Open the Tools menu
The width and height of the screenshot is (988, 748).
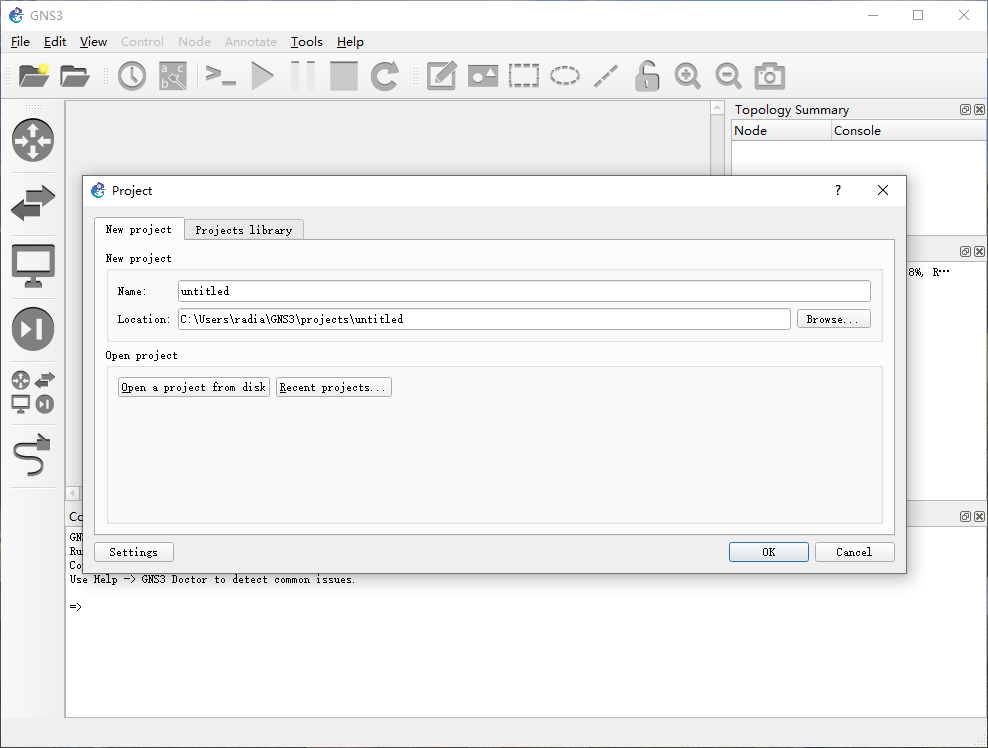(x=307, y=42)
